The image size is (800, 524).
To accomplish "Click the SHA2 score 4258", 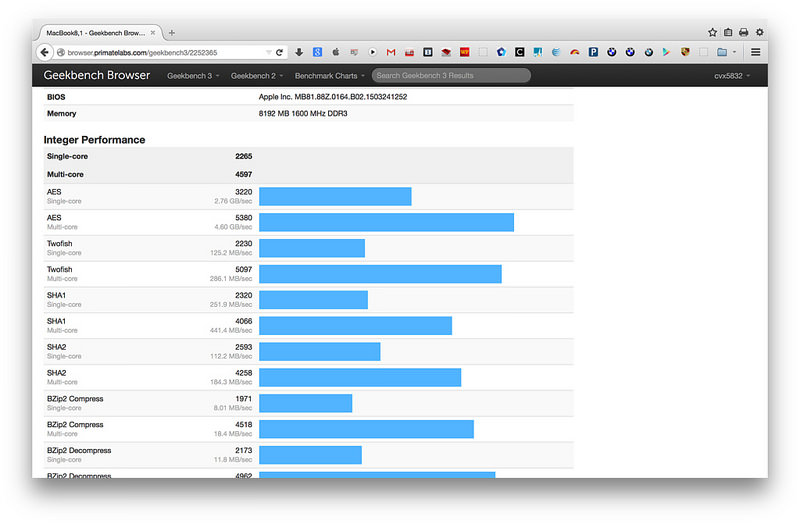I will [243, 373].
